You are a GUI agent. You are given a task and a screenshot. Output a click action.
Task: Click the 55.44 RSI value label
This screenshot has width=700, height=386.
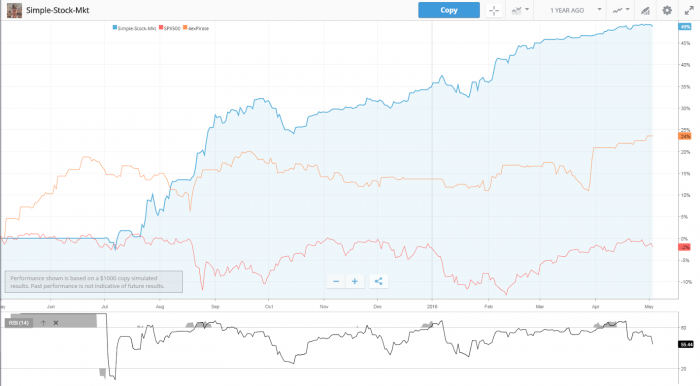click(x=686, y=344)
